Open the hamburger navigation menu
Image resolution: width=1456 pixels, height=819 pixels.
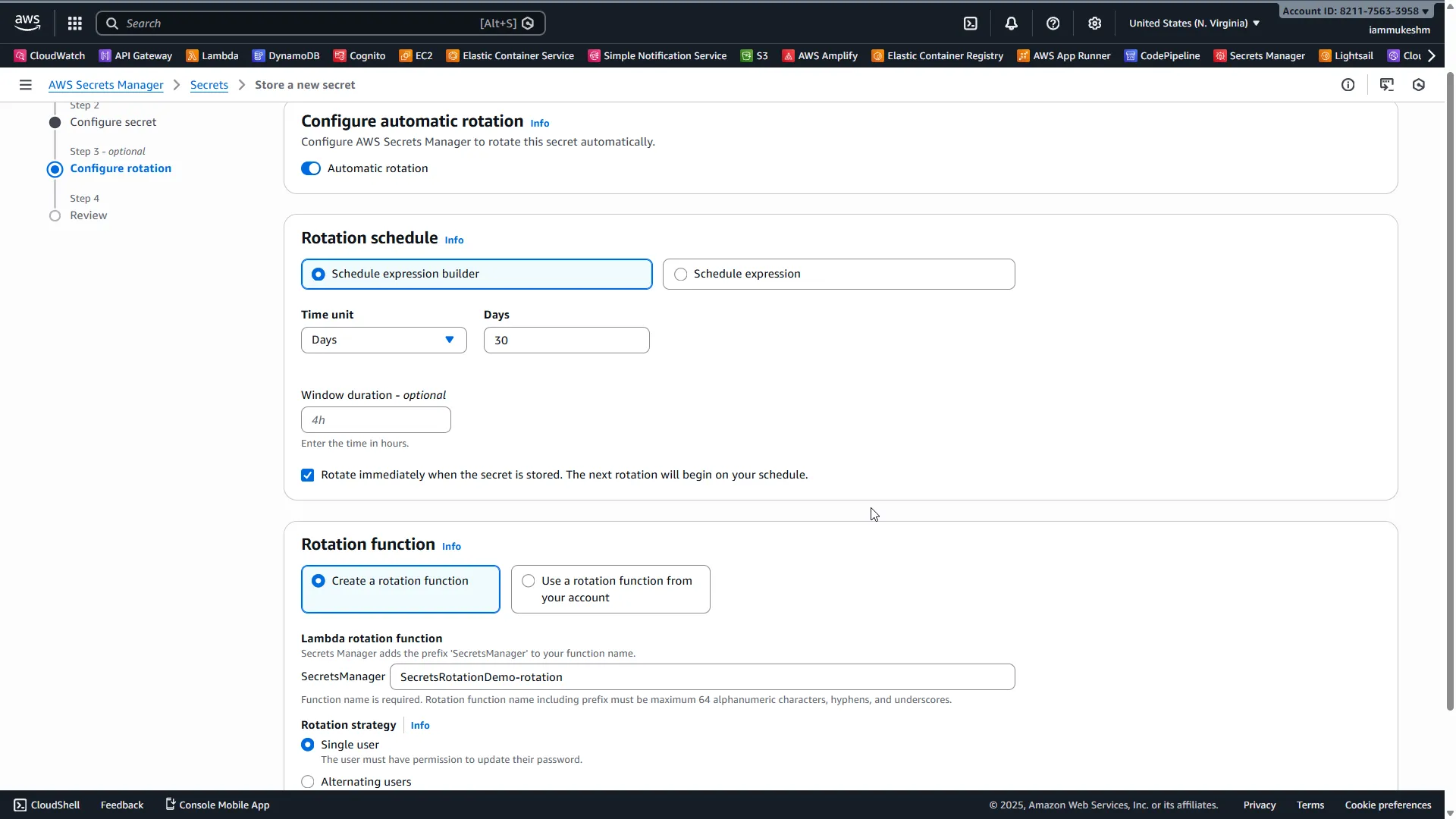pyautogui.click(x=25, y=84)
